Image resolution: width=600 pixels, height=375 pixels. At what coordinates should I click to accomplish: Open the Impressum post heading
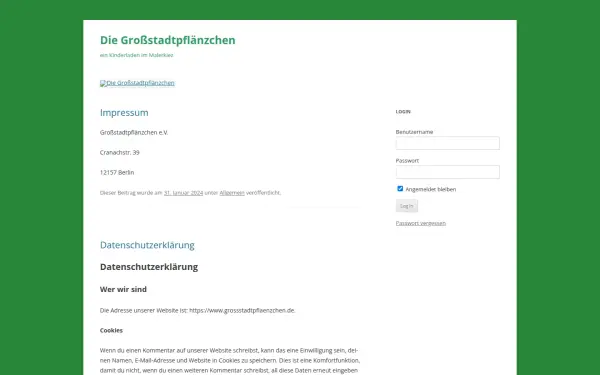[124, 112]
